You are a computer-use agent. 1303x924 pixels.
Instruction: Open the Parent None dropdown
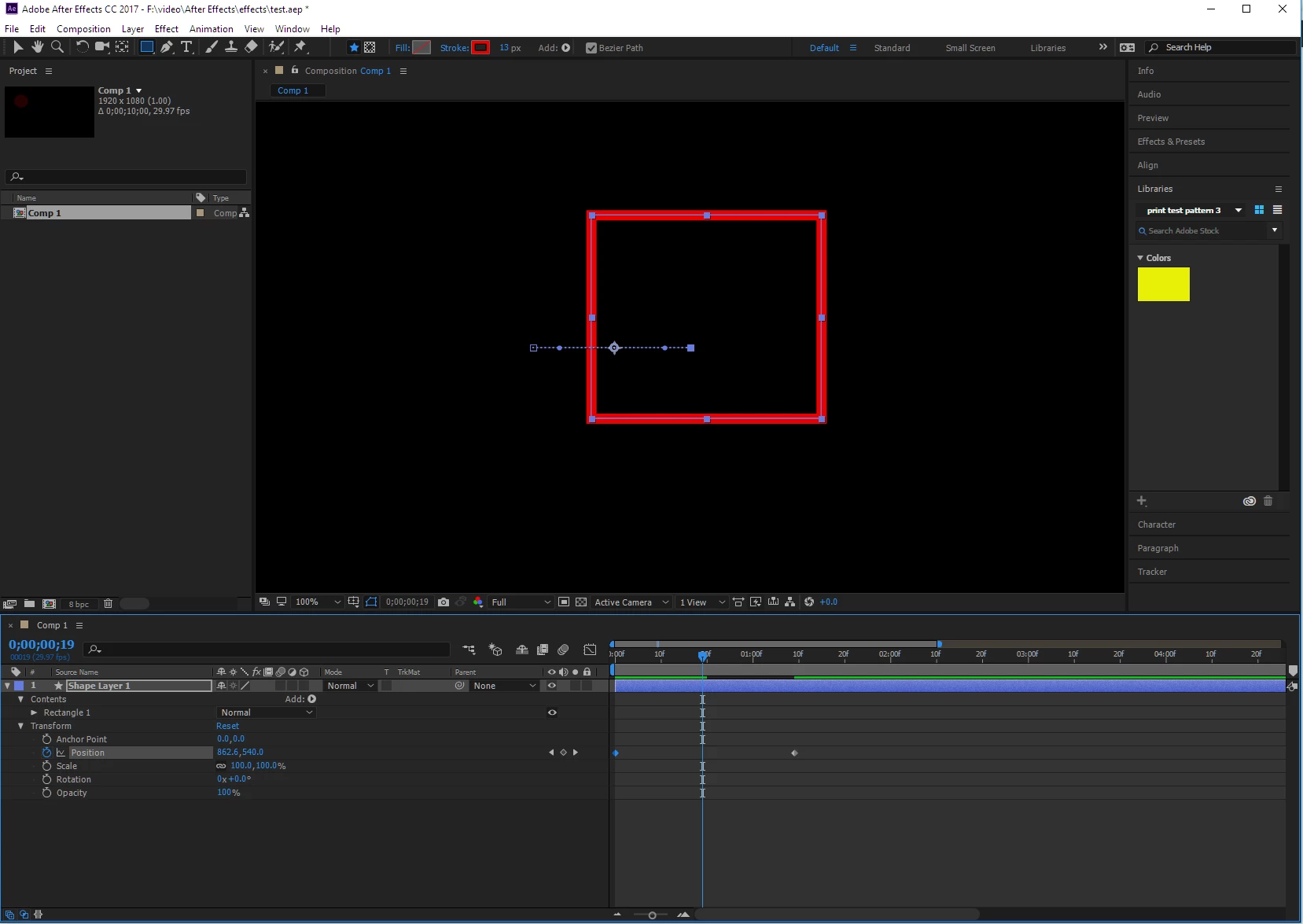pos(504,686)
